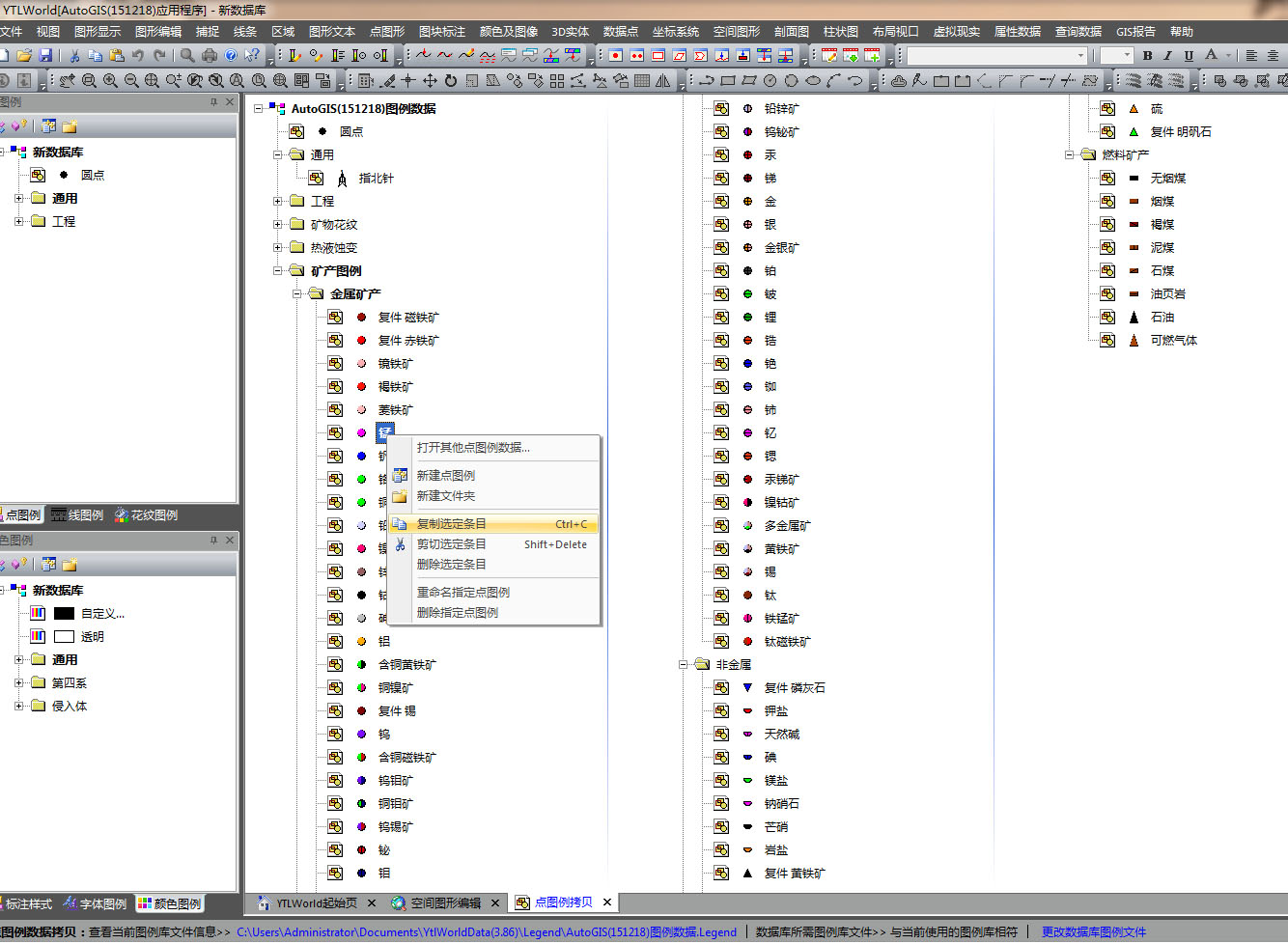
Task: Pin the lower-left color legend panel
Action: click(x=213, y=540)
